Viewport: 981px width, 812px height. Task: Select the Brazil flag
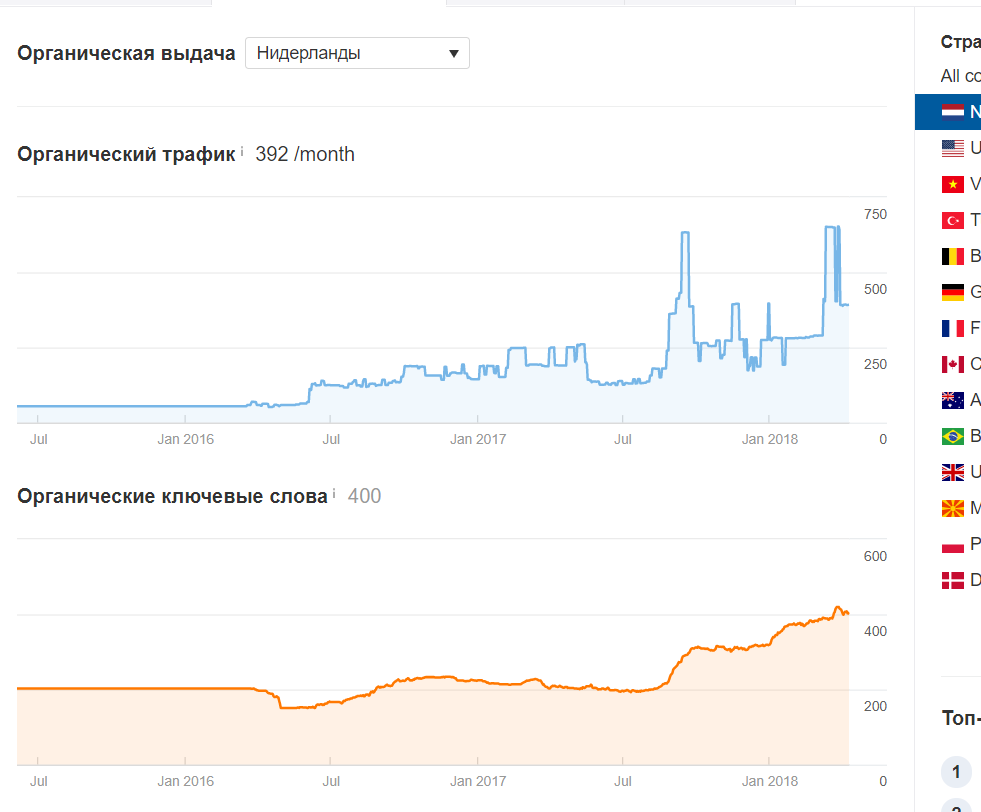(x=952, y=436)
